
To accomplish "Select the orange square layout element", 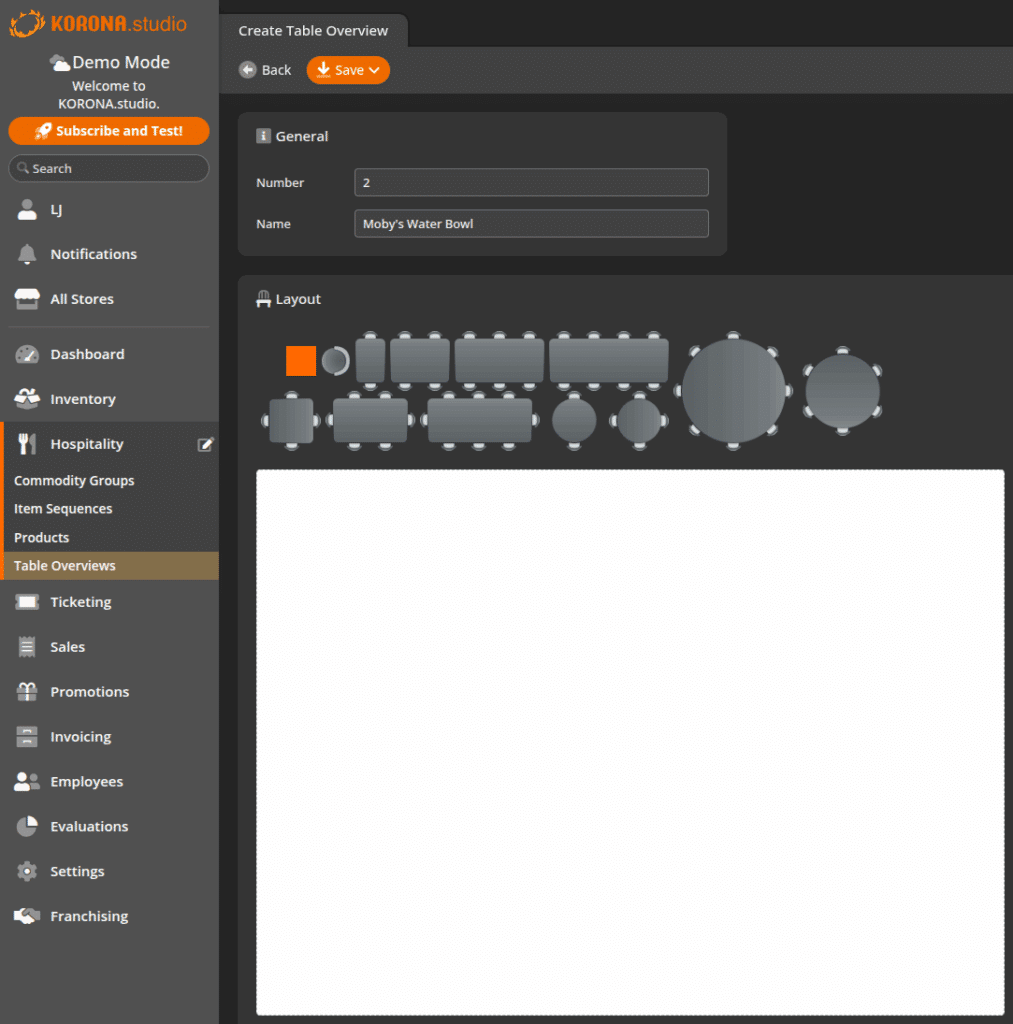I will (300, 360).
